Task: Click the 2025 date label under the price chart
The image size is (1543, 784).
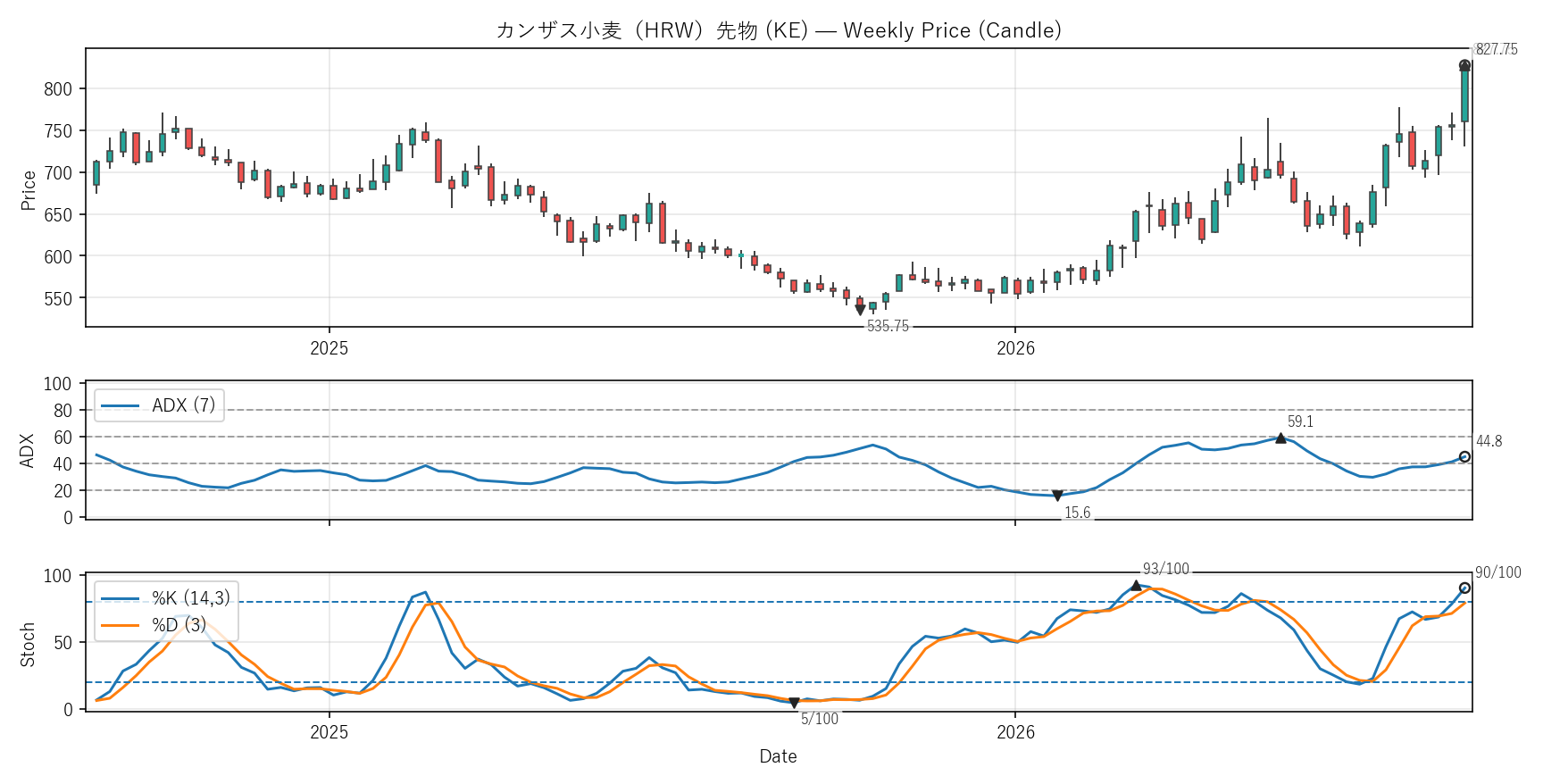Action: [x=329, y=348]
